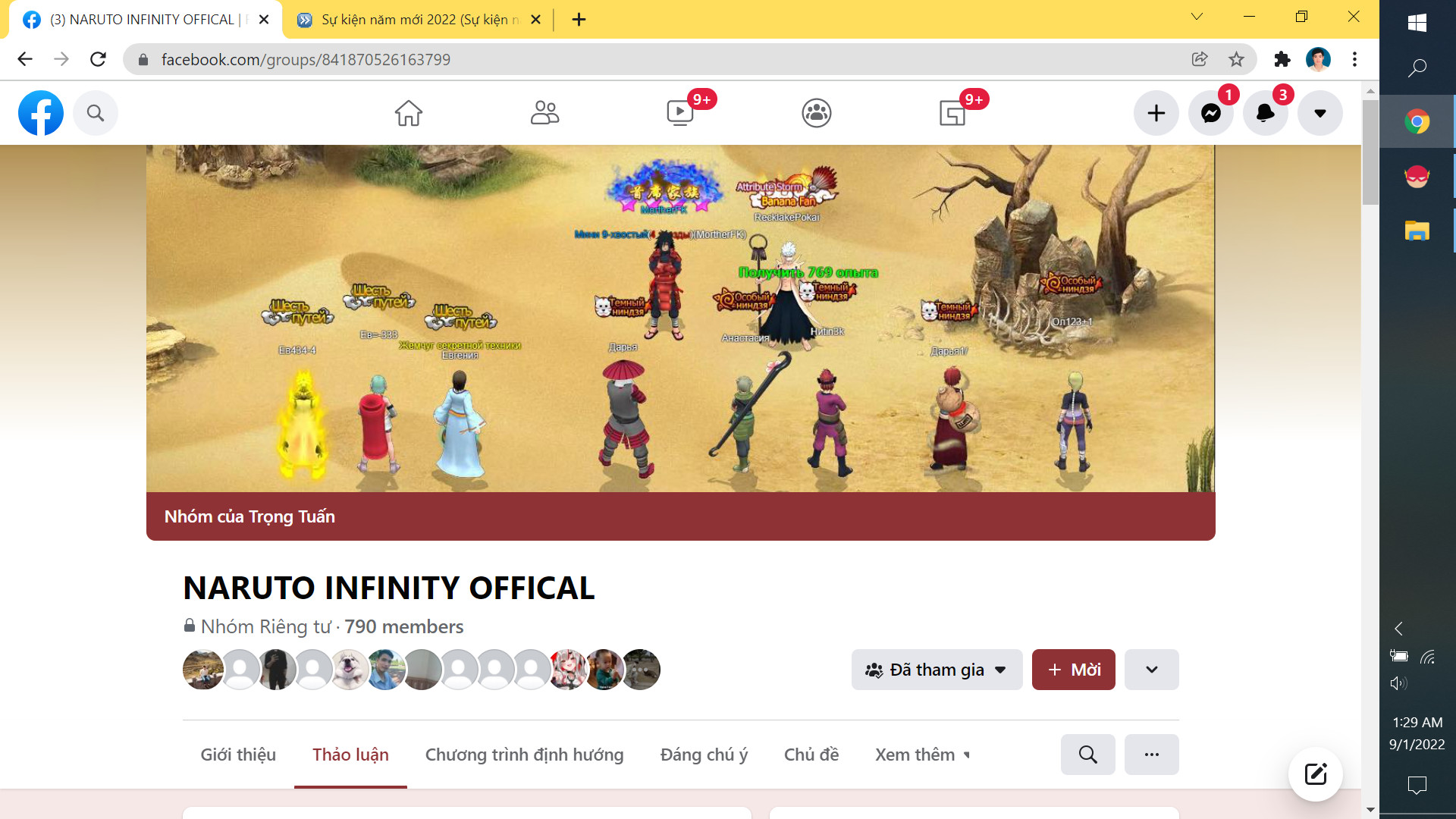Click the 790 members link
This screenshot has height=819, width=1456.
403,626
